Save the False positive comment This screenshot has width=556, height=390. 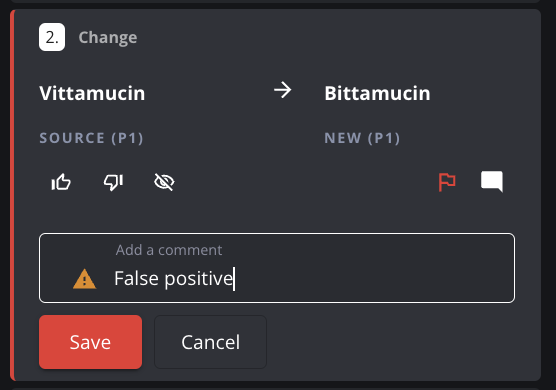90,342
